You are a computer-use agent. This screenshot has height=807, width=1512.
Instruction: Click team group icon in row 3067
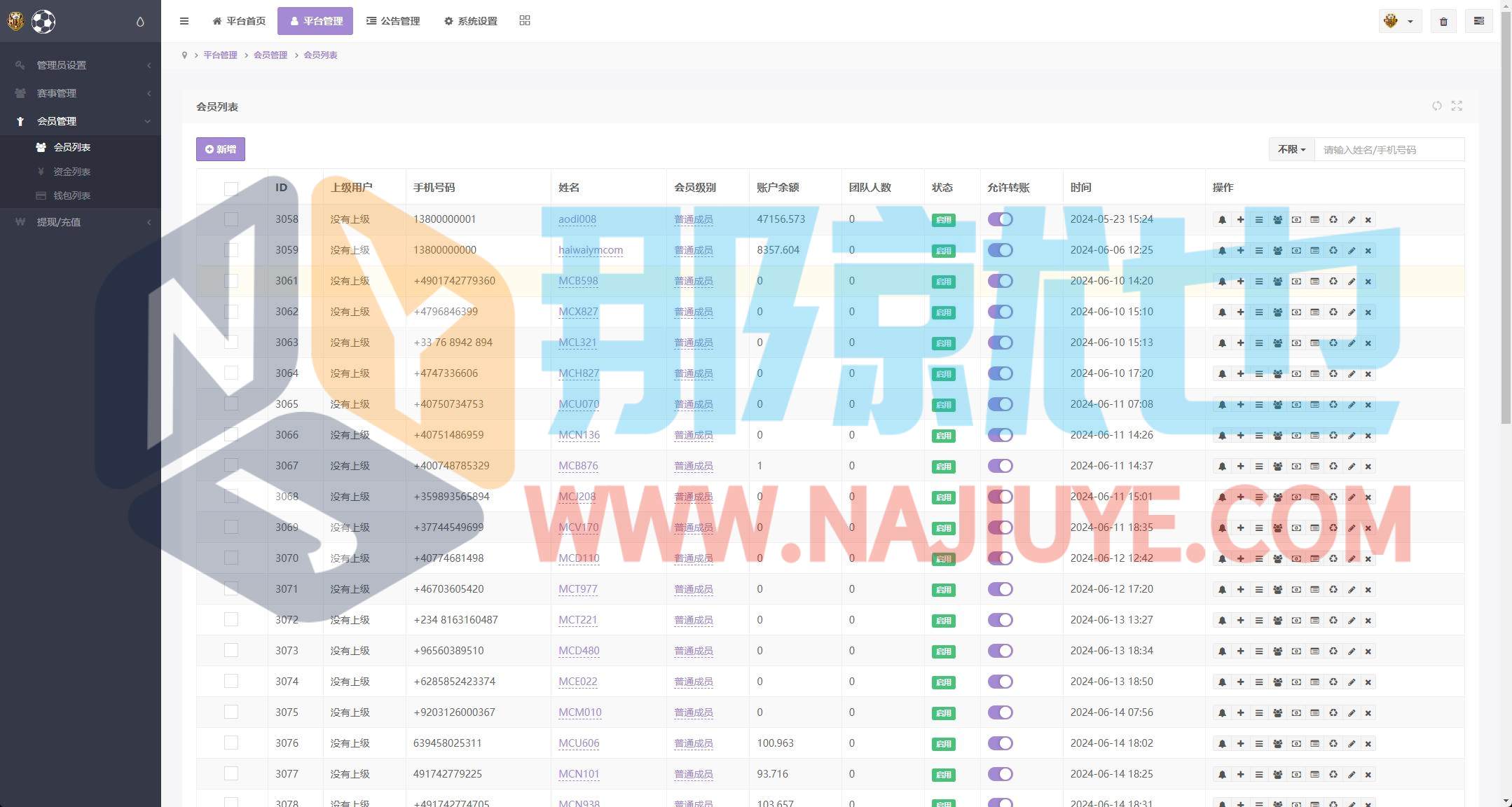point(1277,467)
